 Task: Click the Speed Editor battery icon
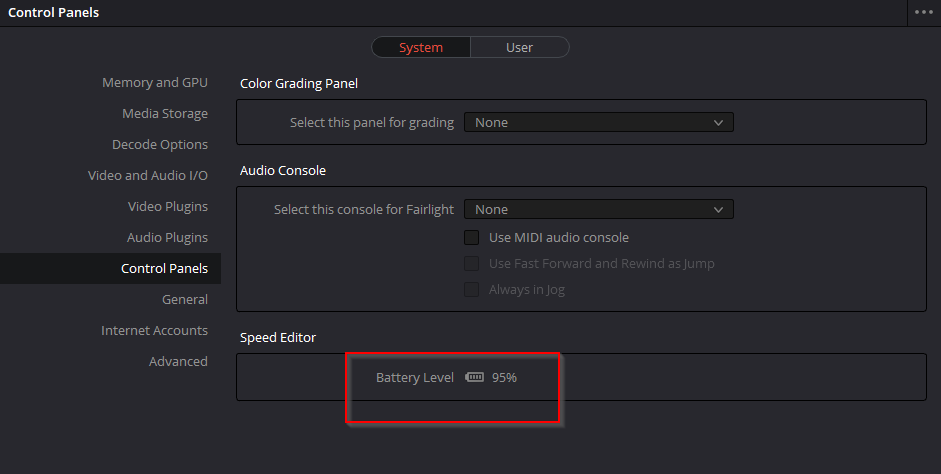(474, 378)
